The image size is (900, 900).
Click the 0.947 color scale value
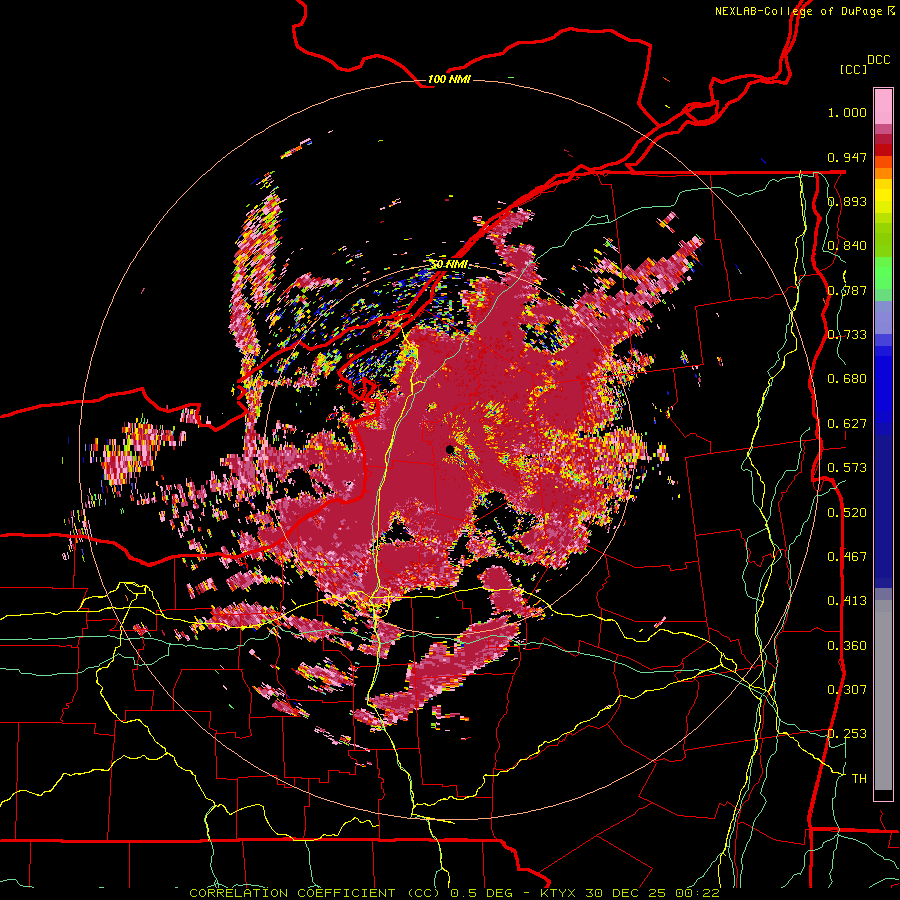(x=847, y=157)
